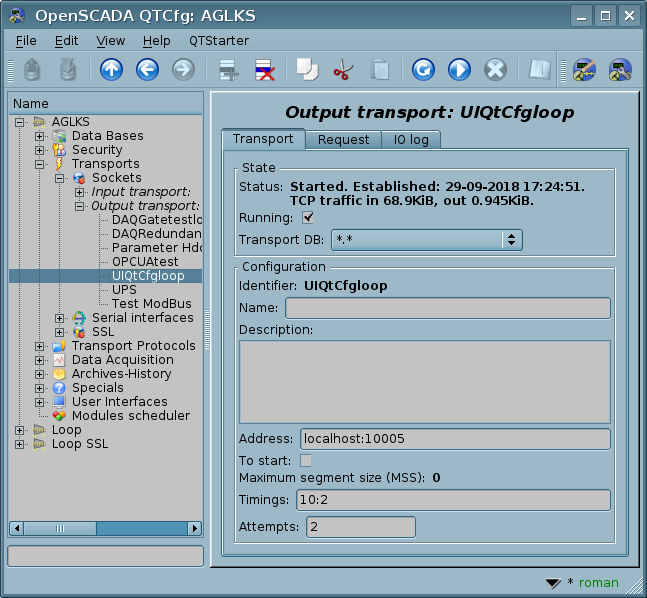
Task: Select the UPS output transport
Action: pos(124,290)
